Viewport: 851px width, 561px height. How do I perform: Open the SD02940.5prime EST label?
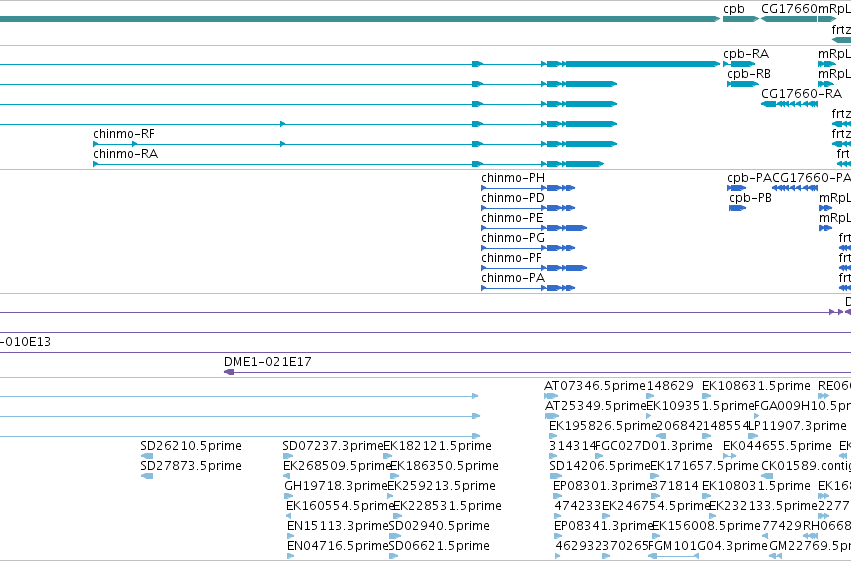click(439, 526)
